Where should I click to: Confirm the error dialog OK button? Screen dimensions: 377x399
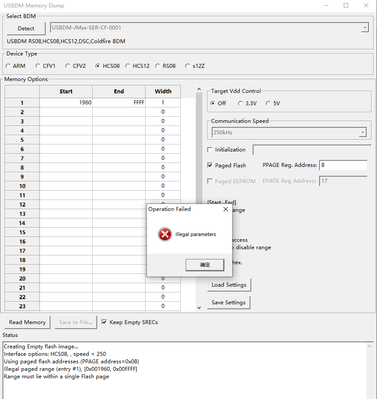205,265
